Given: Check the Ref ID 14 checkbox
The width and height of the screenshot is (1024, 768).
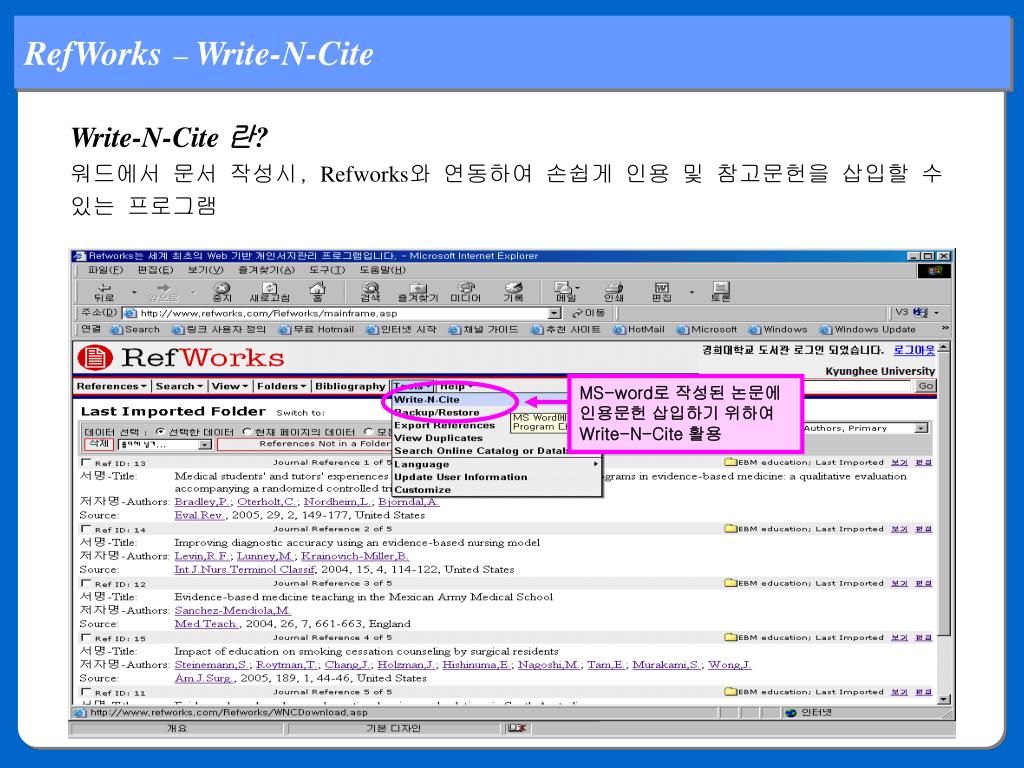Looking at the screenshot, I should tap(85, 528).
